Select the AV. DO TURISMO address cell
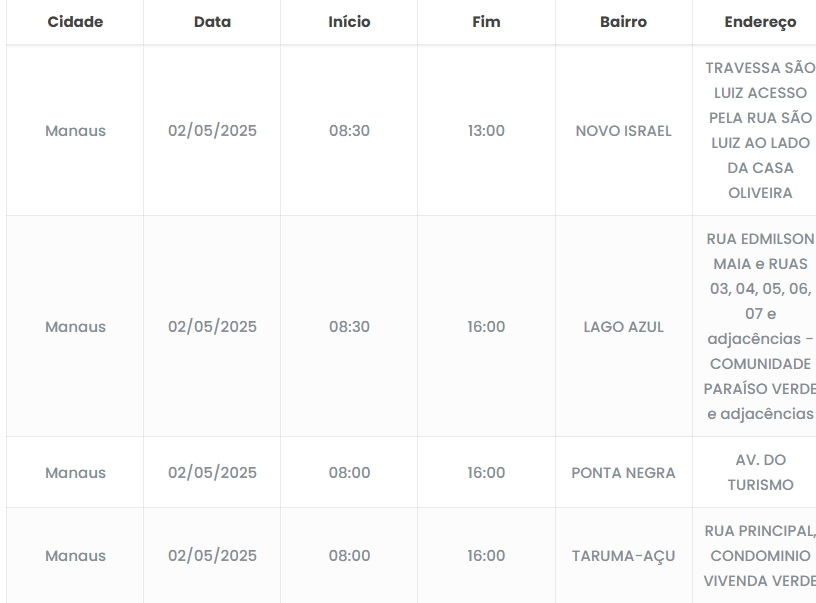The image size is (816, 603). (x=760, y=473)
